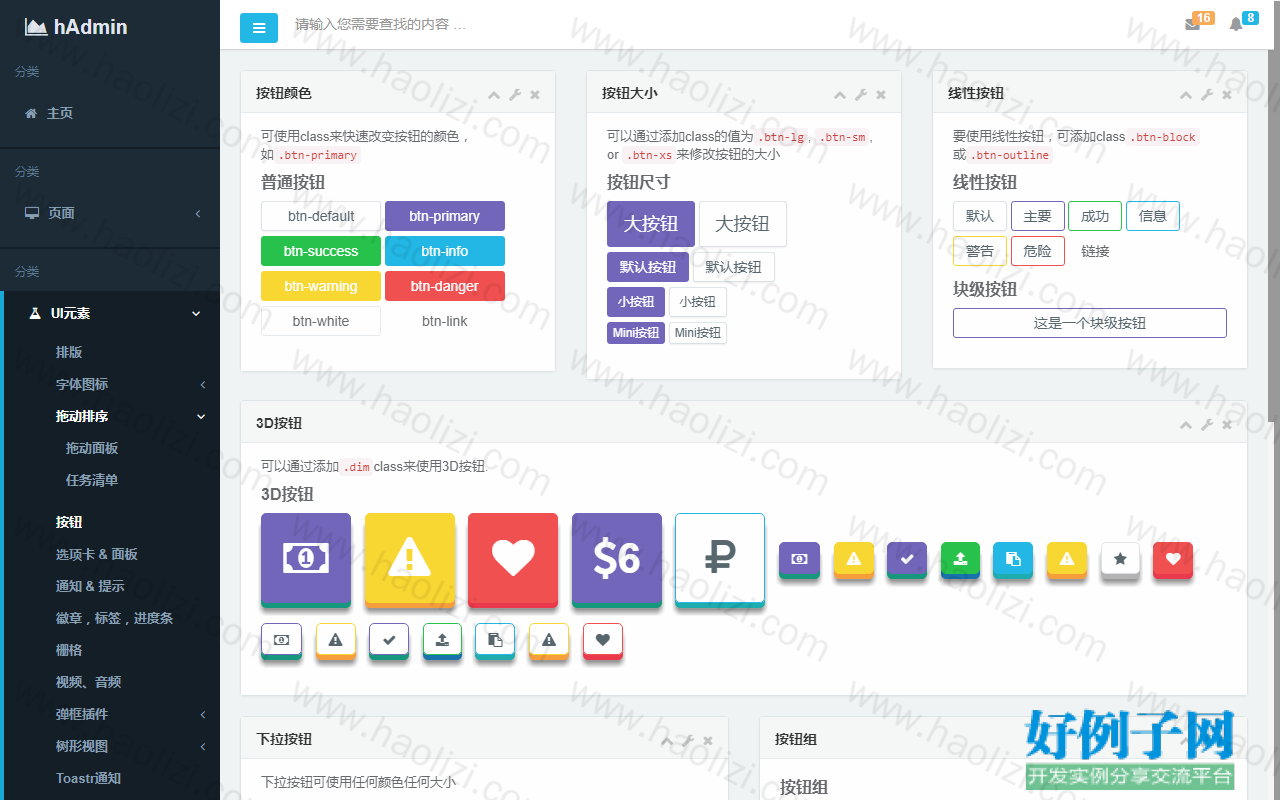Click the large yellow warning 3D button
This screenshot has width=1280, height=800.
410,560
